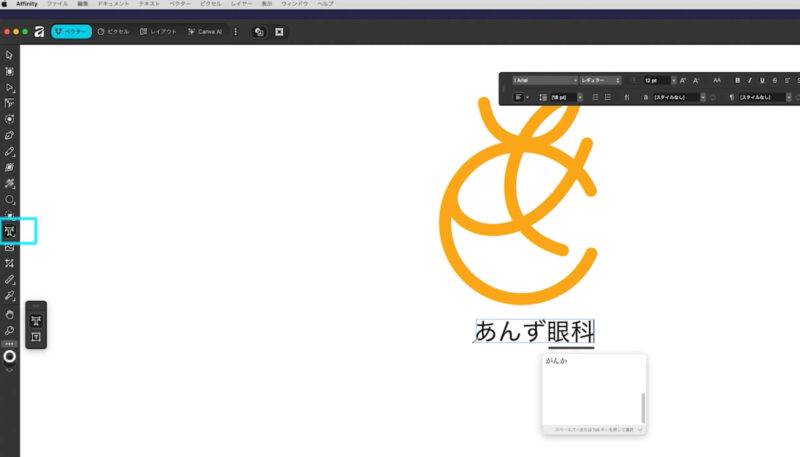Image resolution: width=800 pixels, height=457 pixels.
Task: Open the font size dropdown arrow
Action: pyautogui.click(x=673, y=81)
